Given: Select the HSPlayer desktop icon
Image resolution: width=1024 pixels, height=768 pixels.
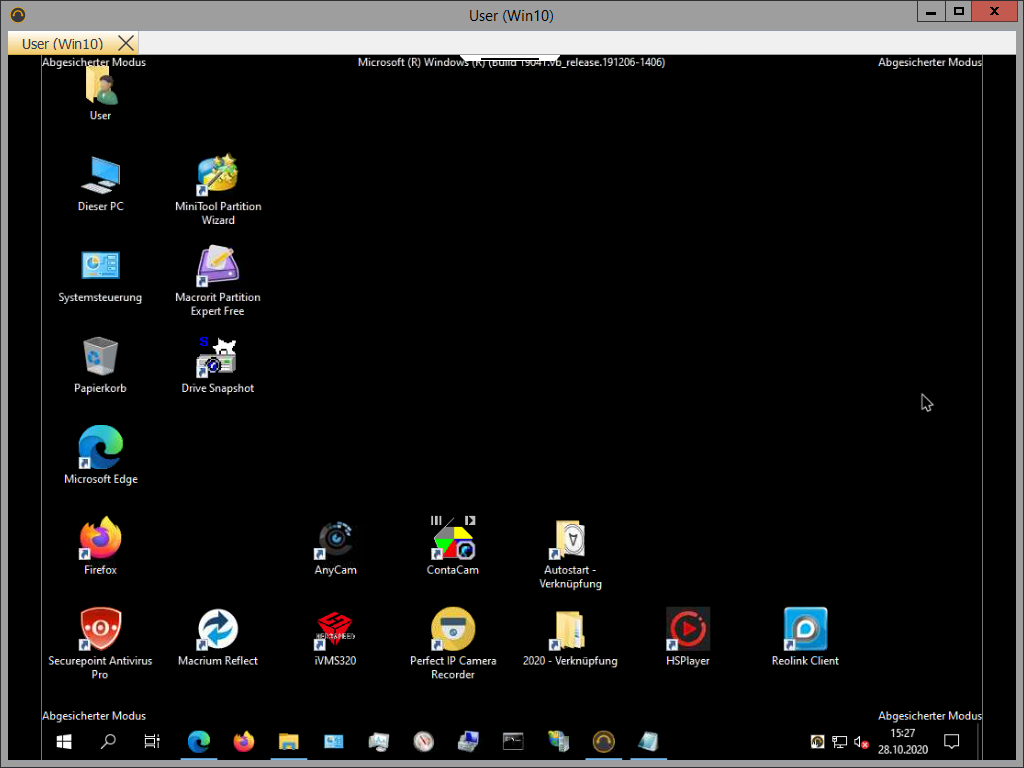Looking at the screenshot, I should 688,631.
